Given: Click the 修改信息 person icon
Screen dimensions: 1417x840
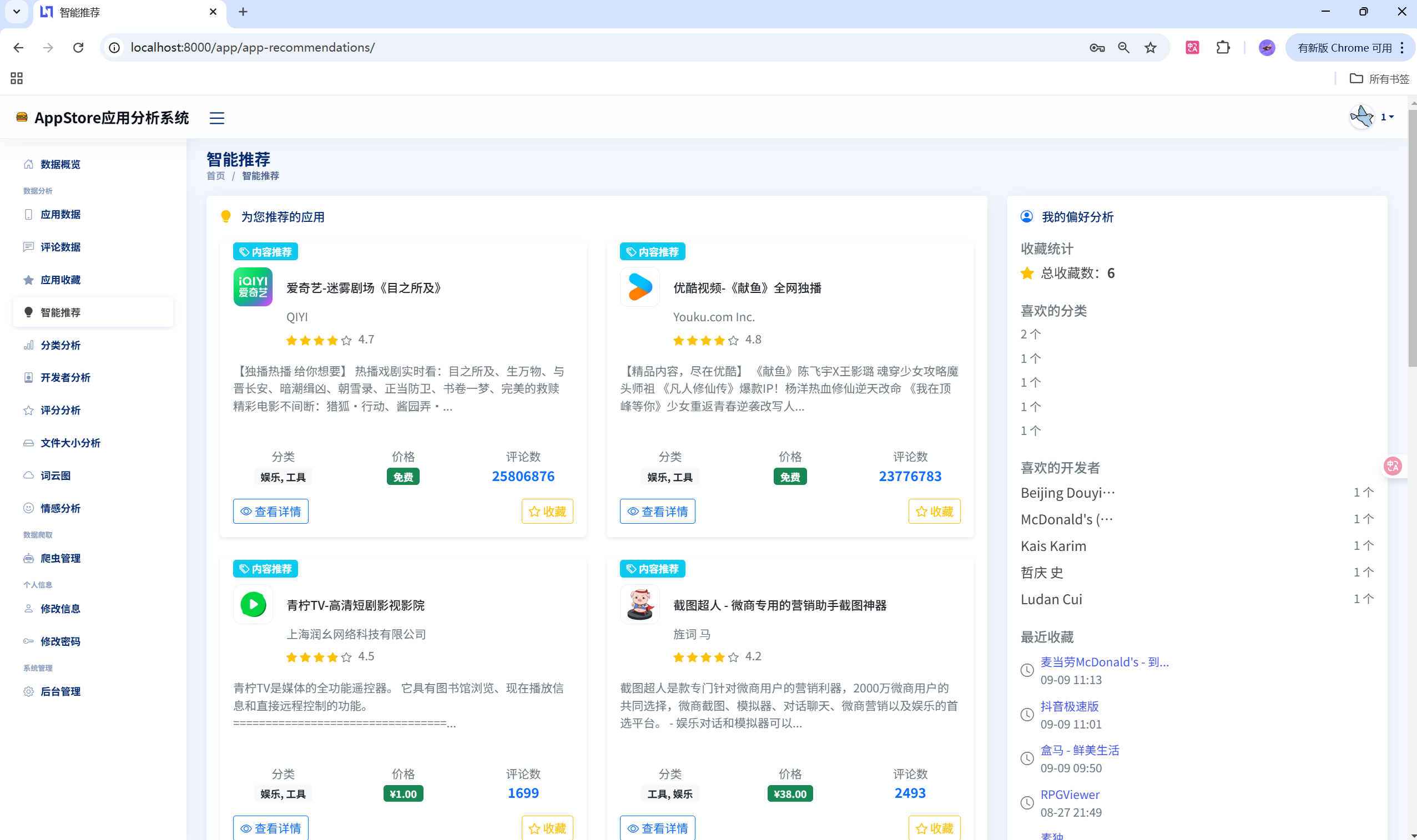Looking at the screenshot, I should point(28,609).
